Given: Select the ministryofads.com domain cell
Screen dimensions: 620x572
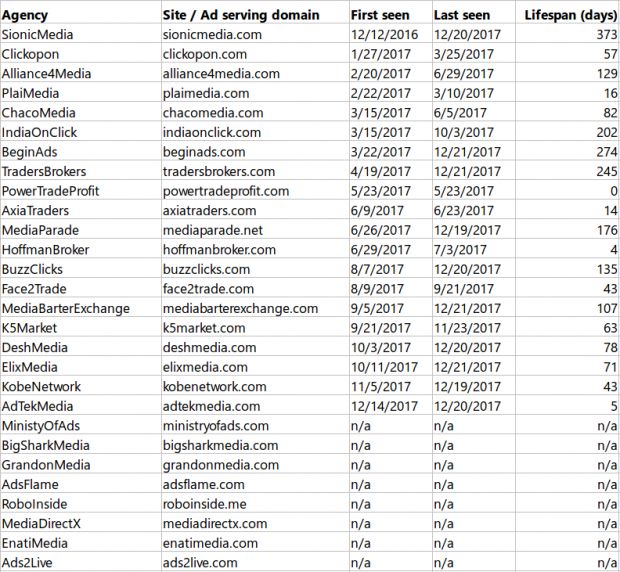Looking at the screenshot, I should pos(255,426).
